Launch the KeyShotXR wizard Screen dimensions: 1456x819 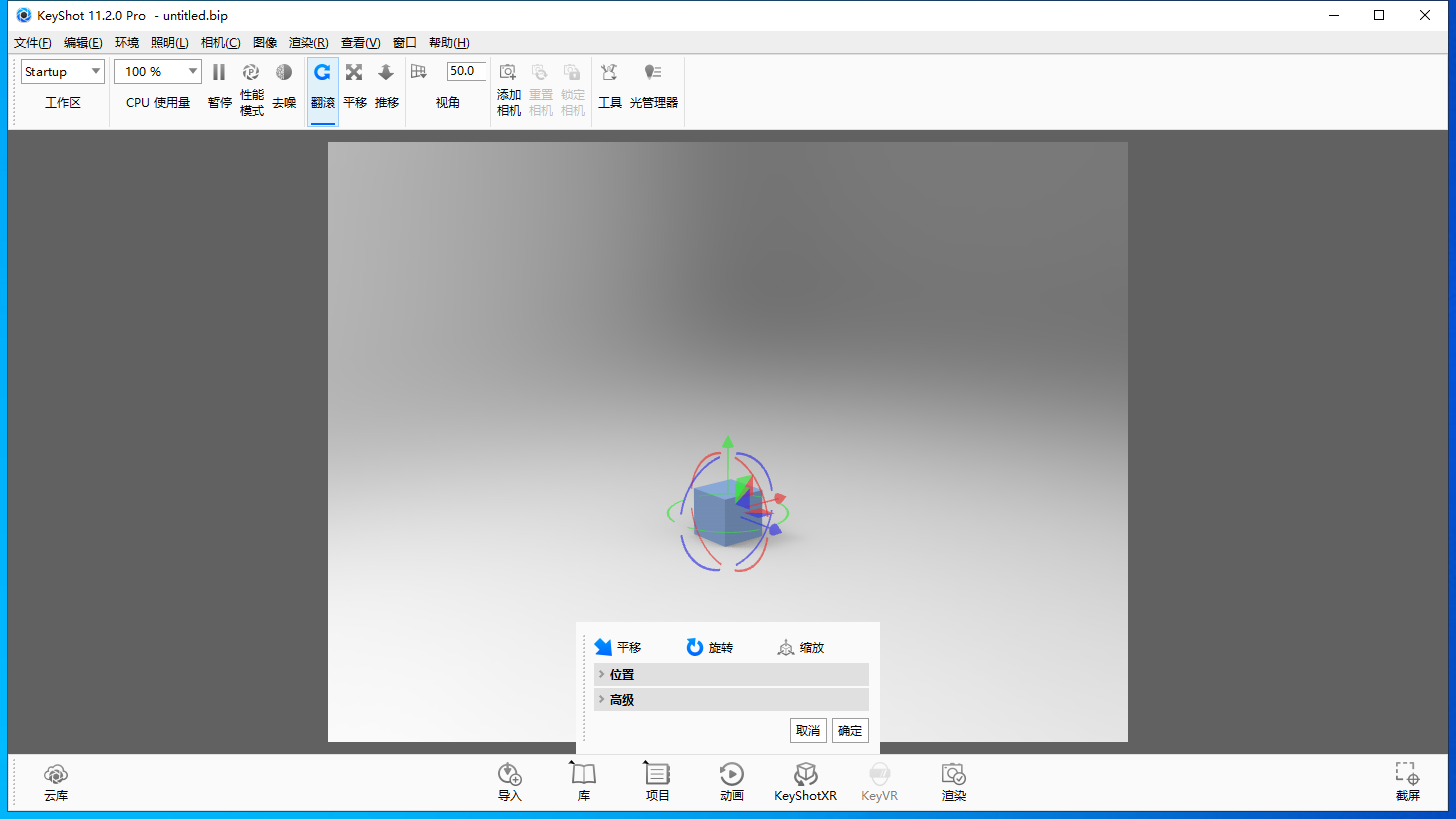[806, 783]
